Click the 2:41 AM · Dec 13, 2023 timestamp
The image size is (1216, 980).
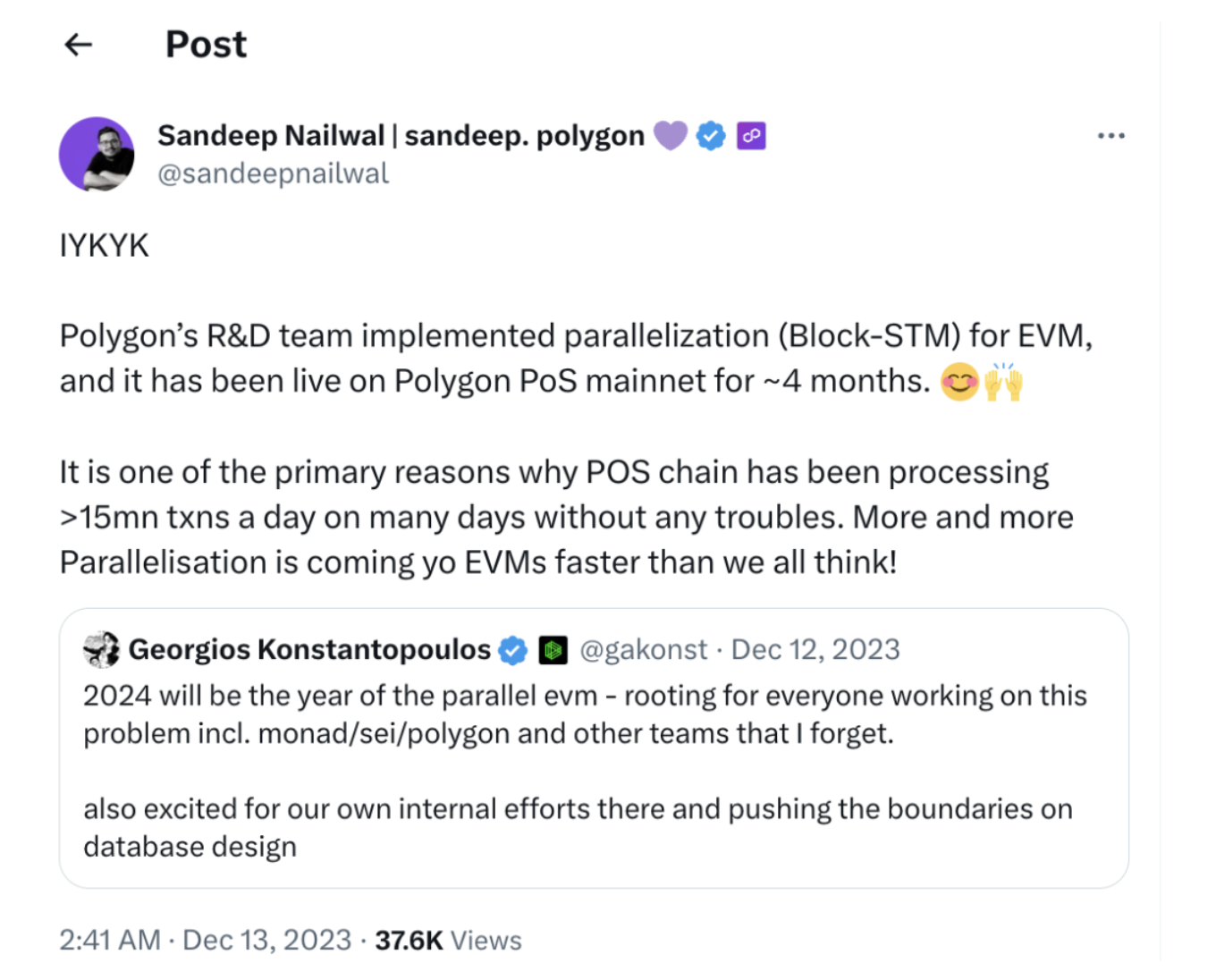pyautogui.click(x=206, y=941)
